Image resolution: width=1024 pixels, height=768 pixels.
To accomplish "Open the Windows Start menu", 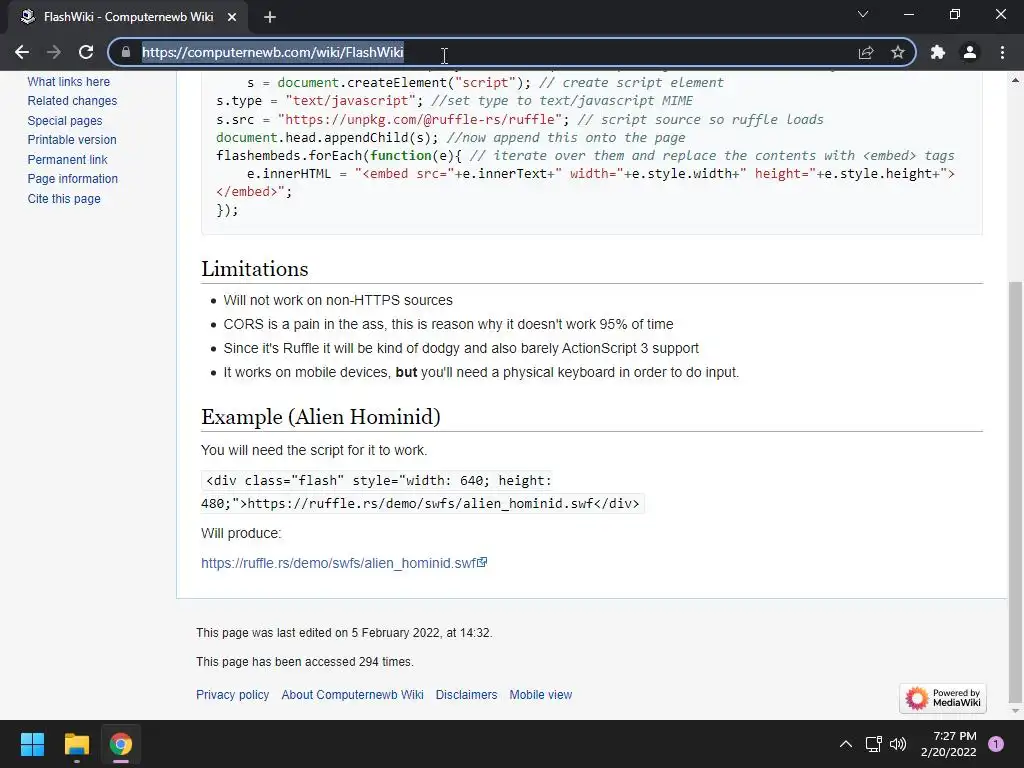I will [32, 744].
